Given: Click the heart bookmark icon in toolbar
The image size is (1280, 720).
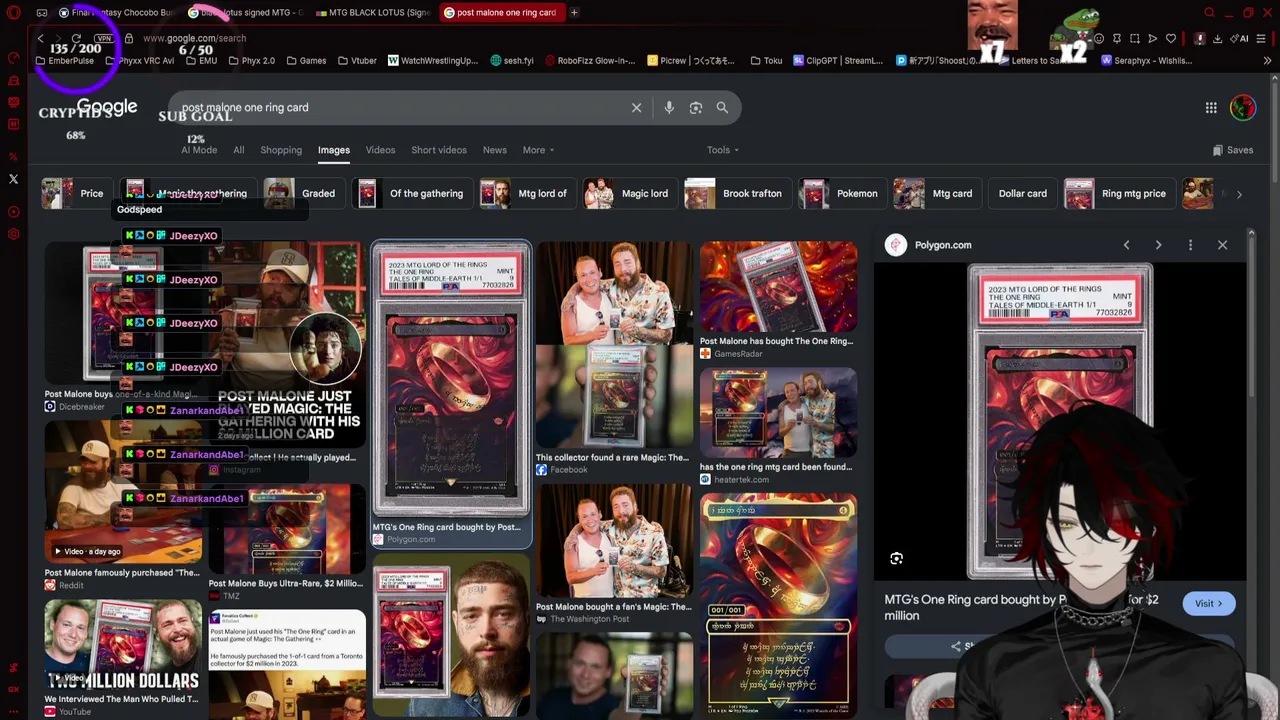Looking at the screenshot, I should pos(1171,38).
